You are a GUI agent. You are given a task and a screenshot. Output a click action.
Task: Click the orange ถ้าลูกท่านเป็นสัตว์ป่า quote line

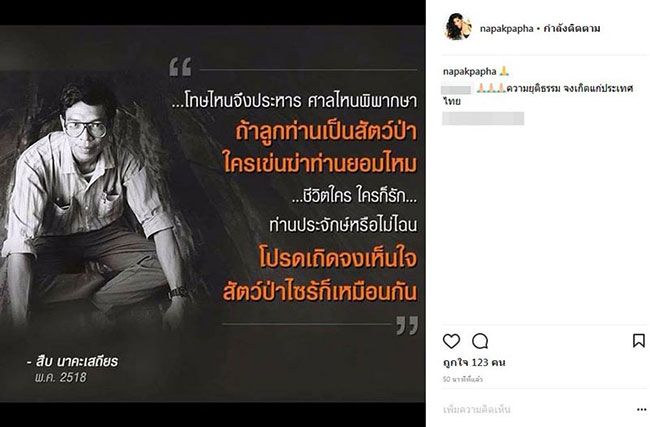tap(326, 132)
